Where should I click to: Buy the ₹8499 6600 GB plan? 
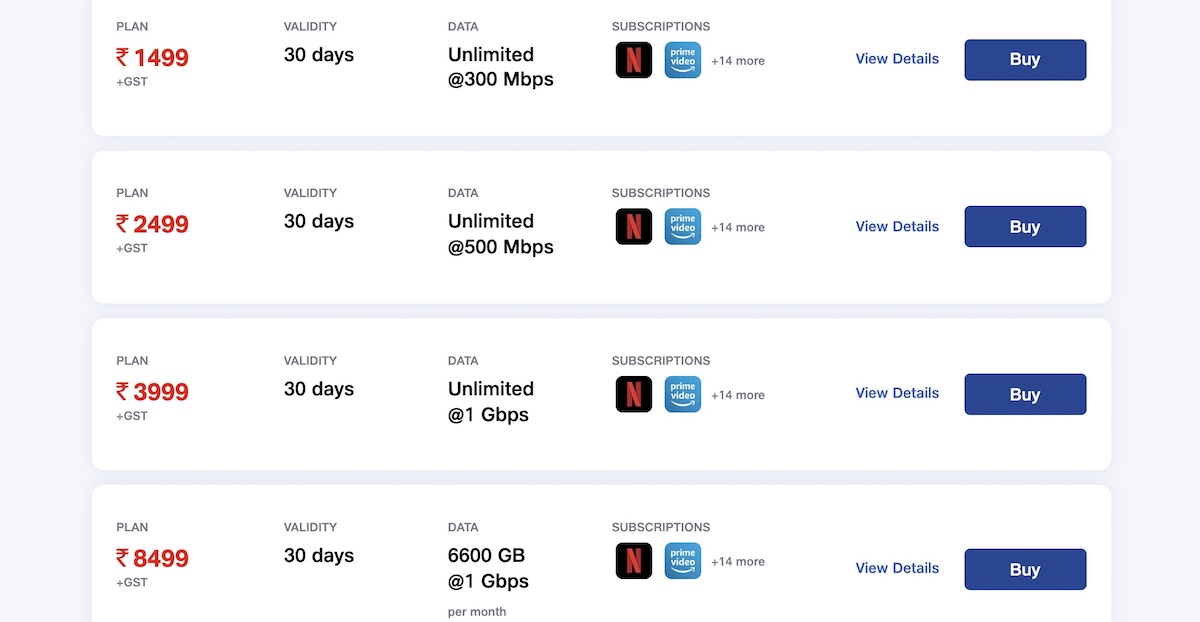pos(1025,569)
